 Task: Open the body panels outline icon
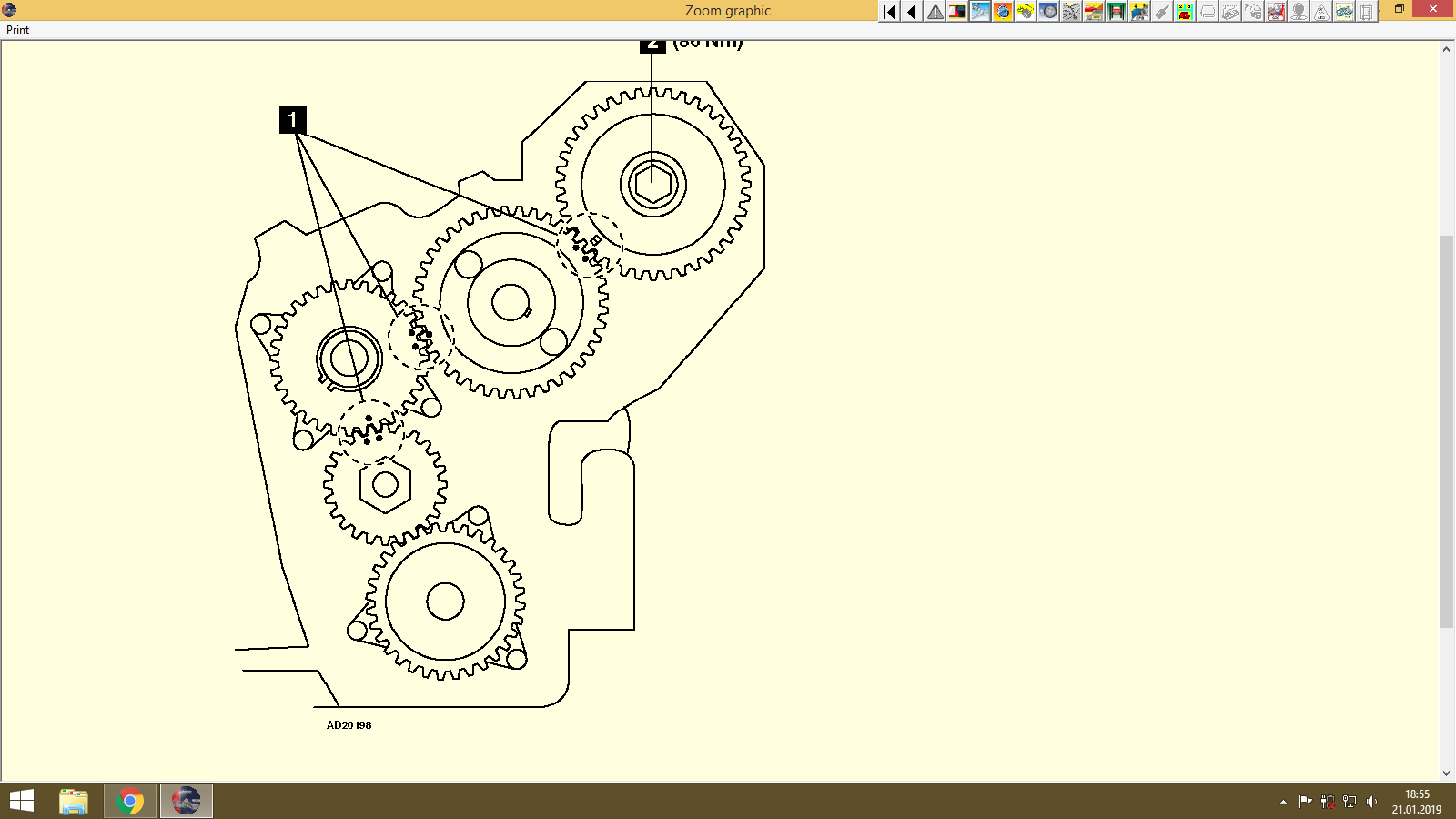pyautogui.click(x=1206, y=12)
